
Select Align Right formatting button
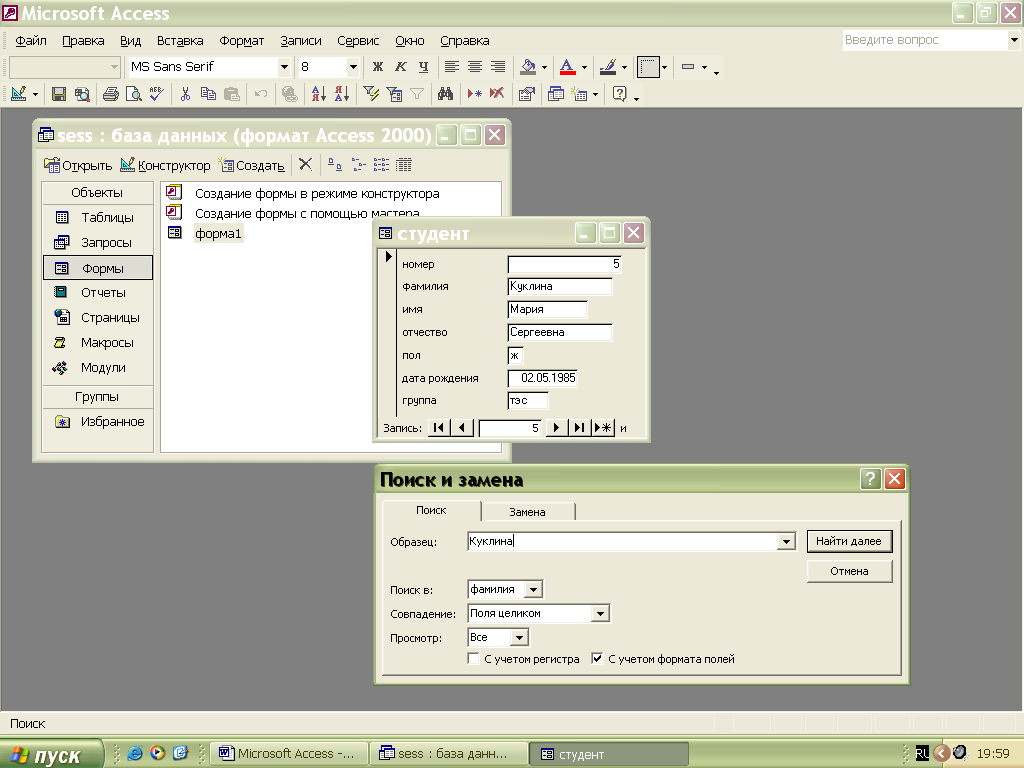tap(498, 67)
